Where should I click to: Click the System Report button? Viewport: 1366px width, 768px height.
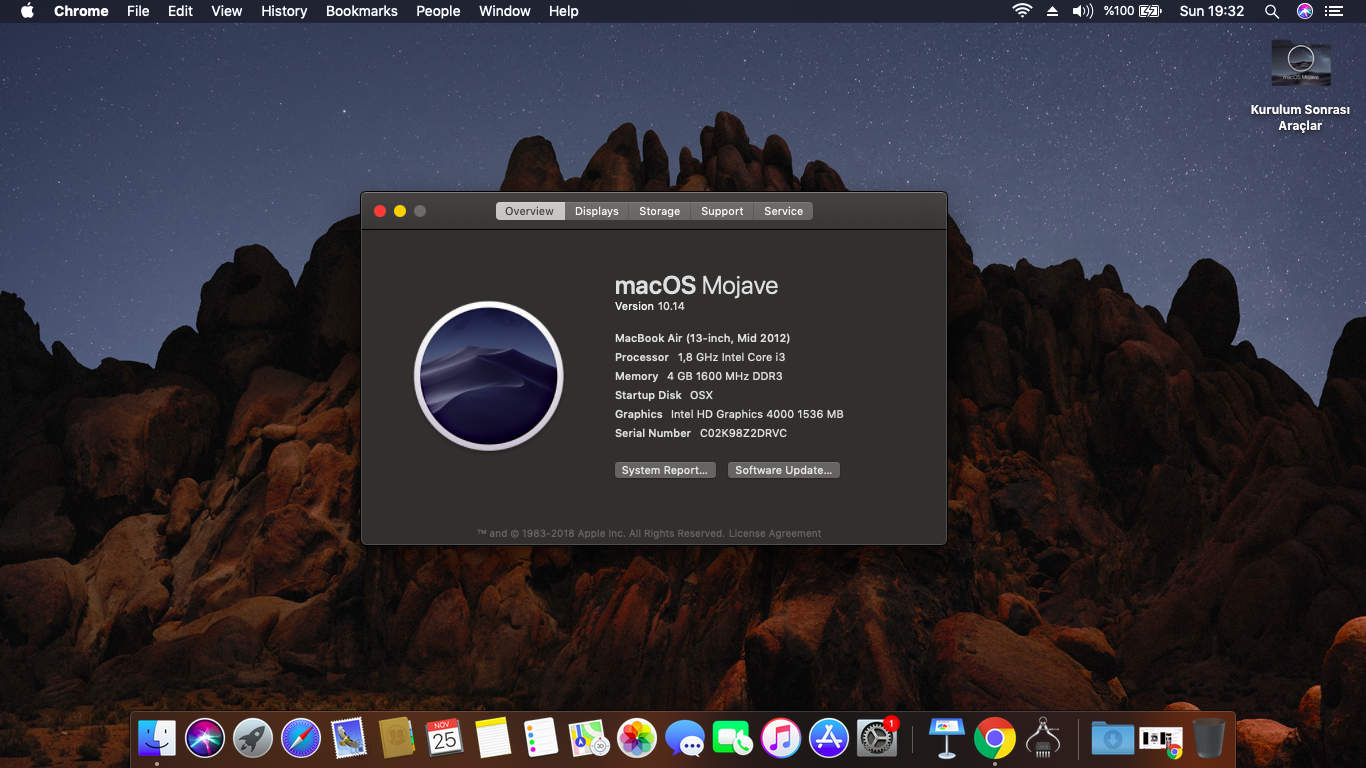pos(665,470)
